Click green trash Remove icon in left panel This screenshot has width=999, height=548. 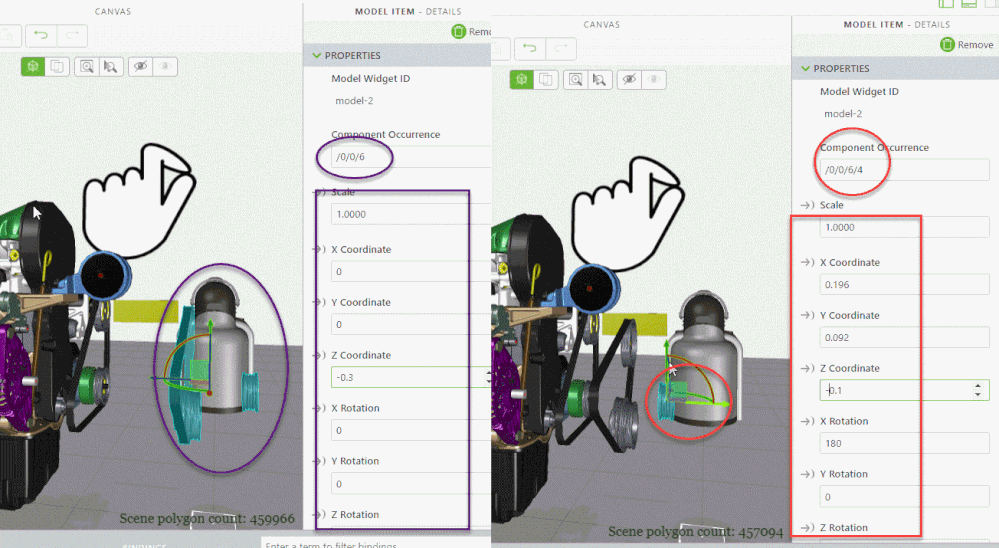pos(459,31)
